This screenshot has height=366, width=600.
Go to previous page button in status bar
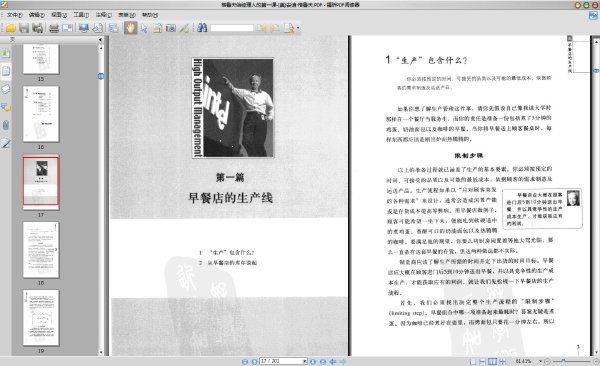tap(254, 361)
